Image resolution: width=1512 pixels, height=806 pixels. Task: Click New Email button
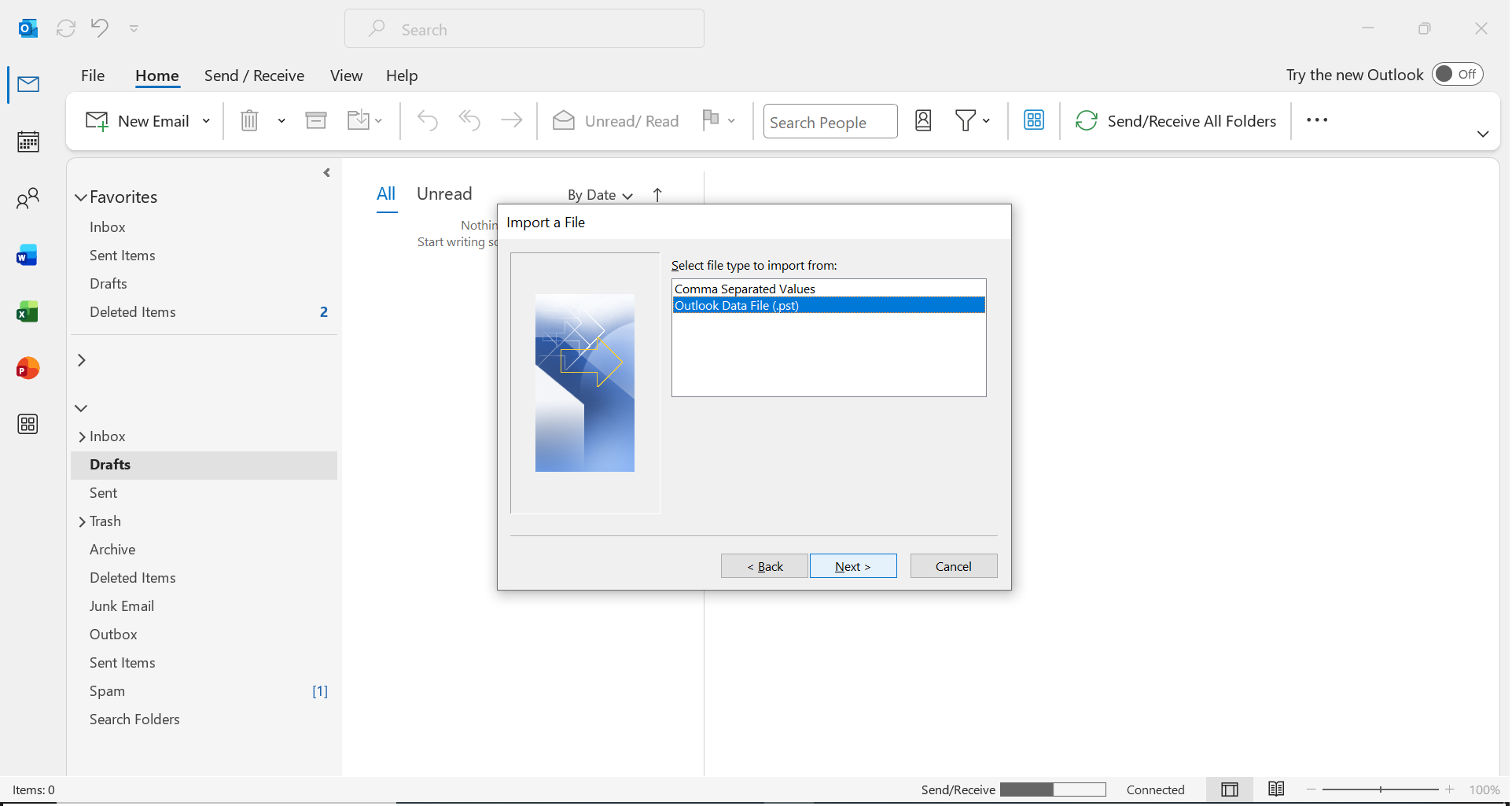pos(138,121)
